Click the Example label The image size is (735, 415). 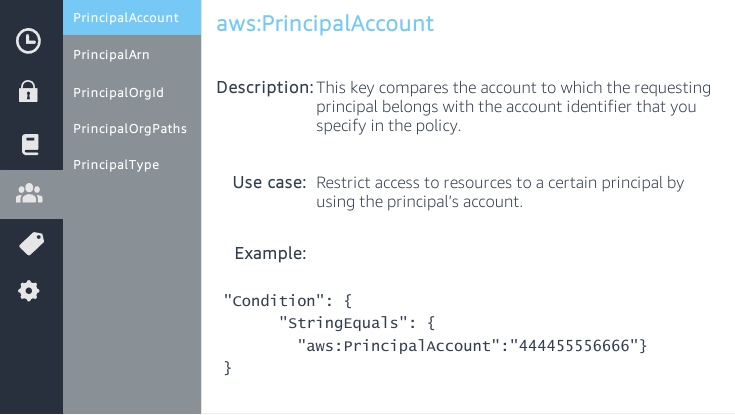[x=270, y=253]
